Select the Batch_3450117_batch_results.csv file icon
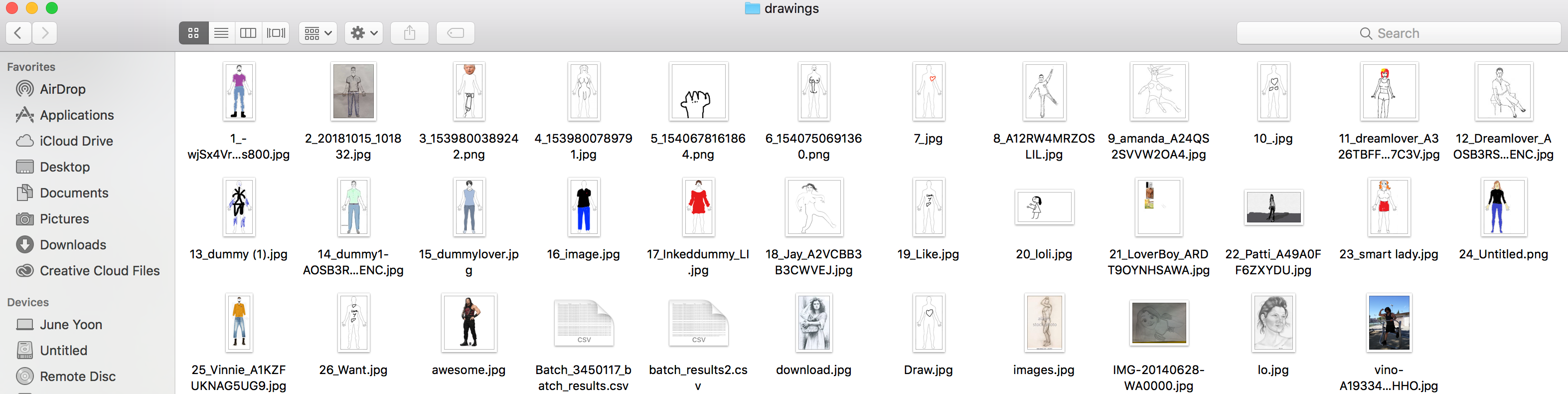 click(x=584, y=323)
